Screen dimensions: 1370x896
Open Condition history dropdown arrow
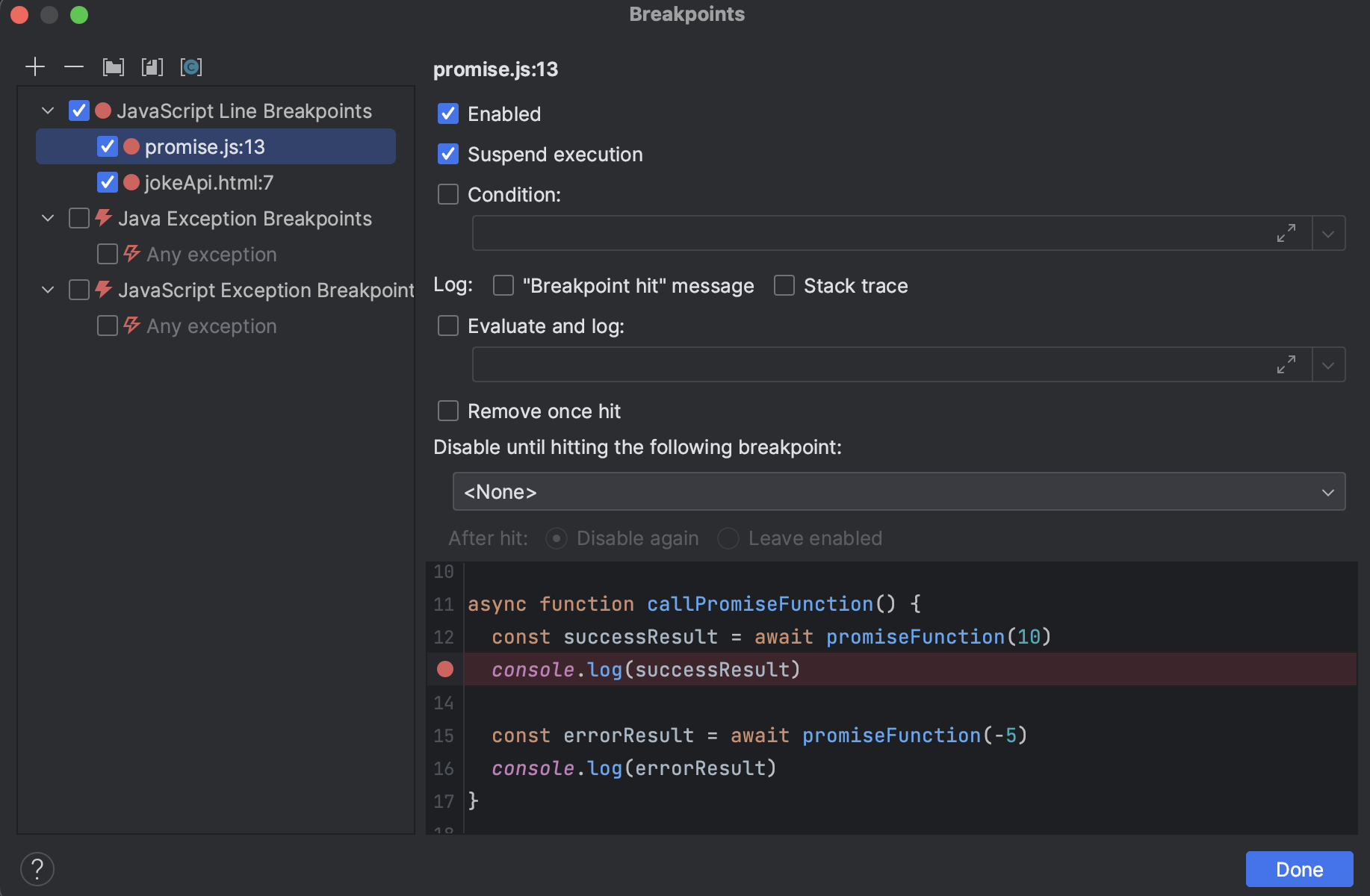(x=1328, y=234)
